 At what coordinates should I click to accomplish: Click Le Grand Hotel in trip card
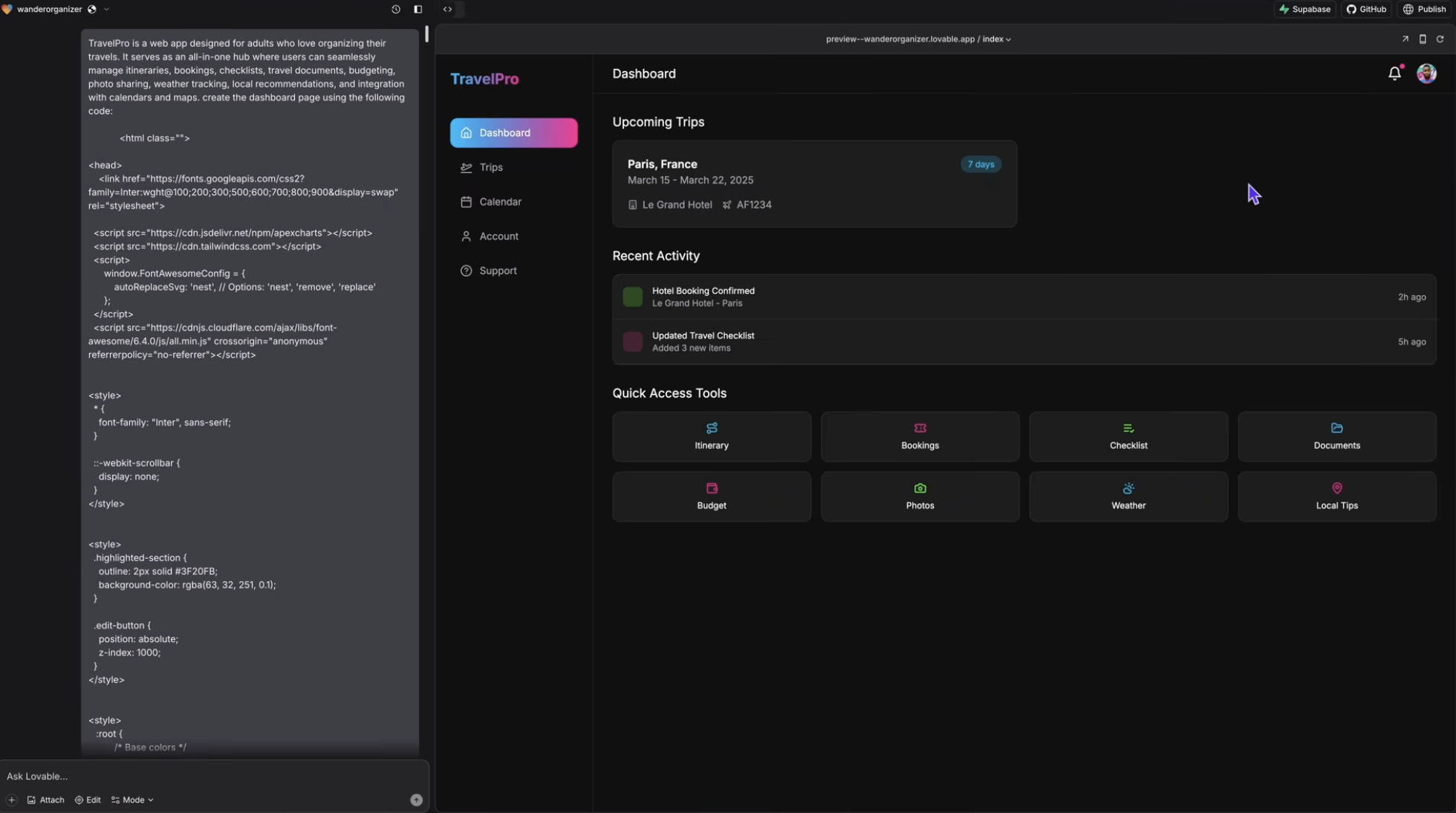pos(677,204)
